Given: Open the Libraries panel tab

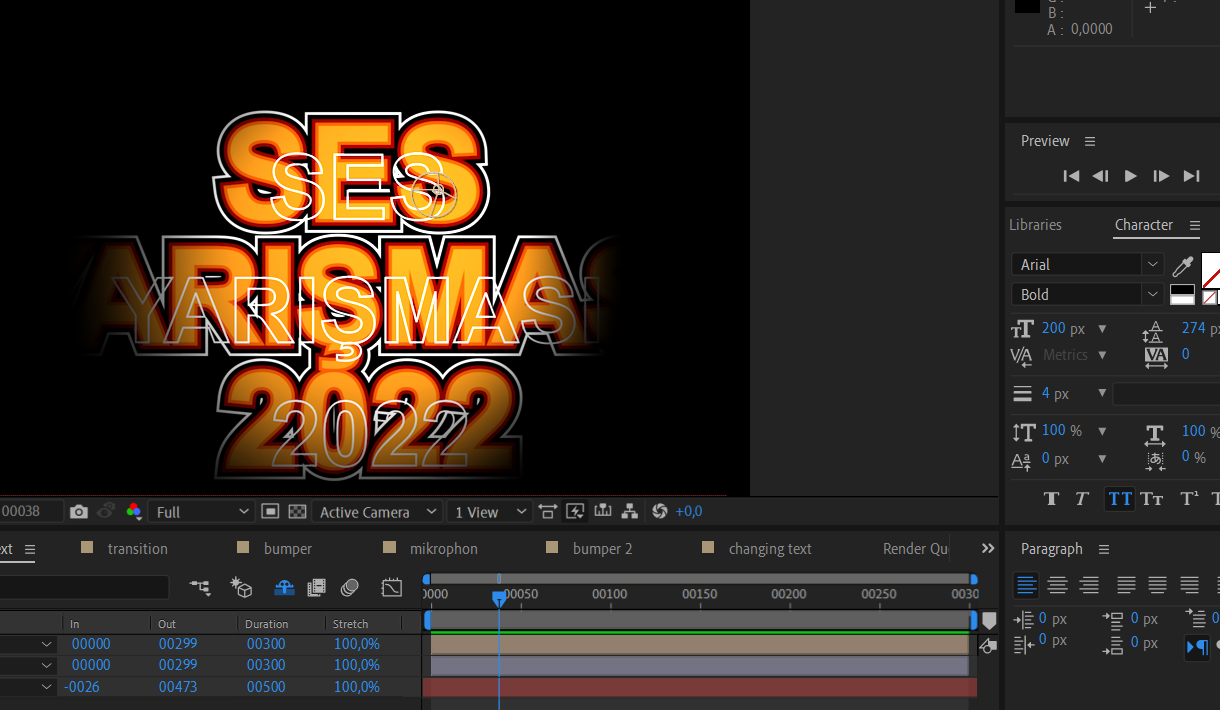Looking at the screenshot, I should [1035, 225].
